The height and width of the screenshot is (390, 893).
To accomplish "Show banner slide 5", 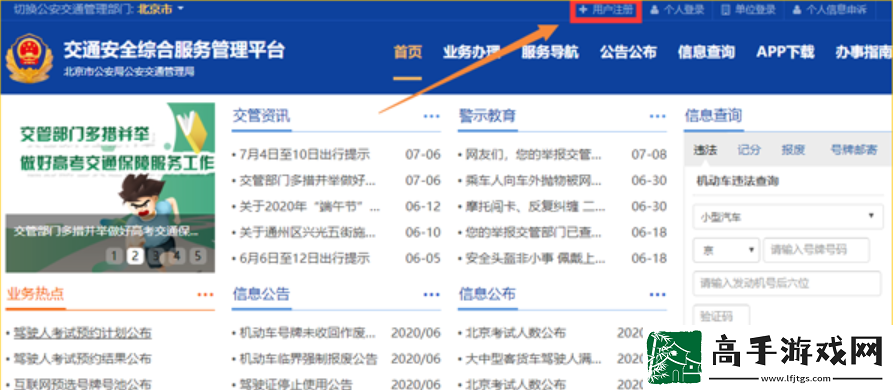I will click(198, 256).
